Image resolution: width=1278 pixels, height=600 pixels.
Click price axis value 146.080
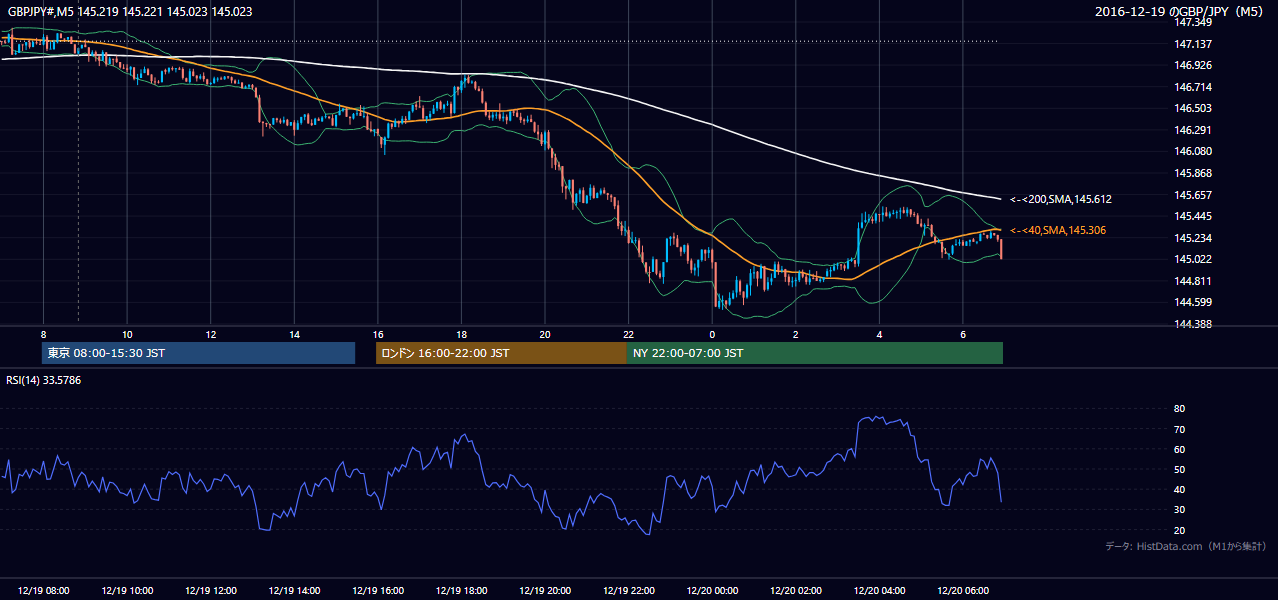[1193, 151]
